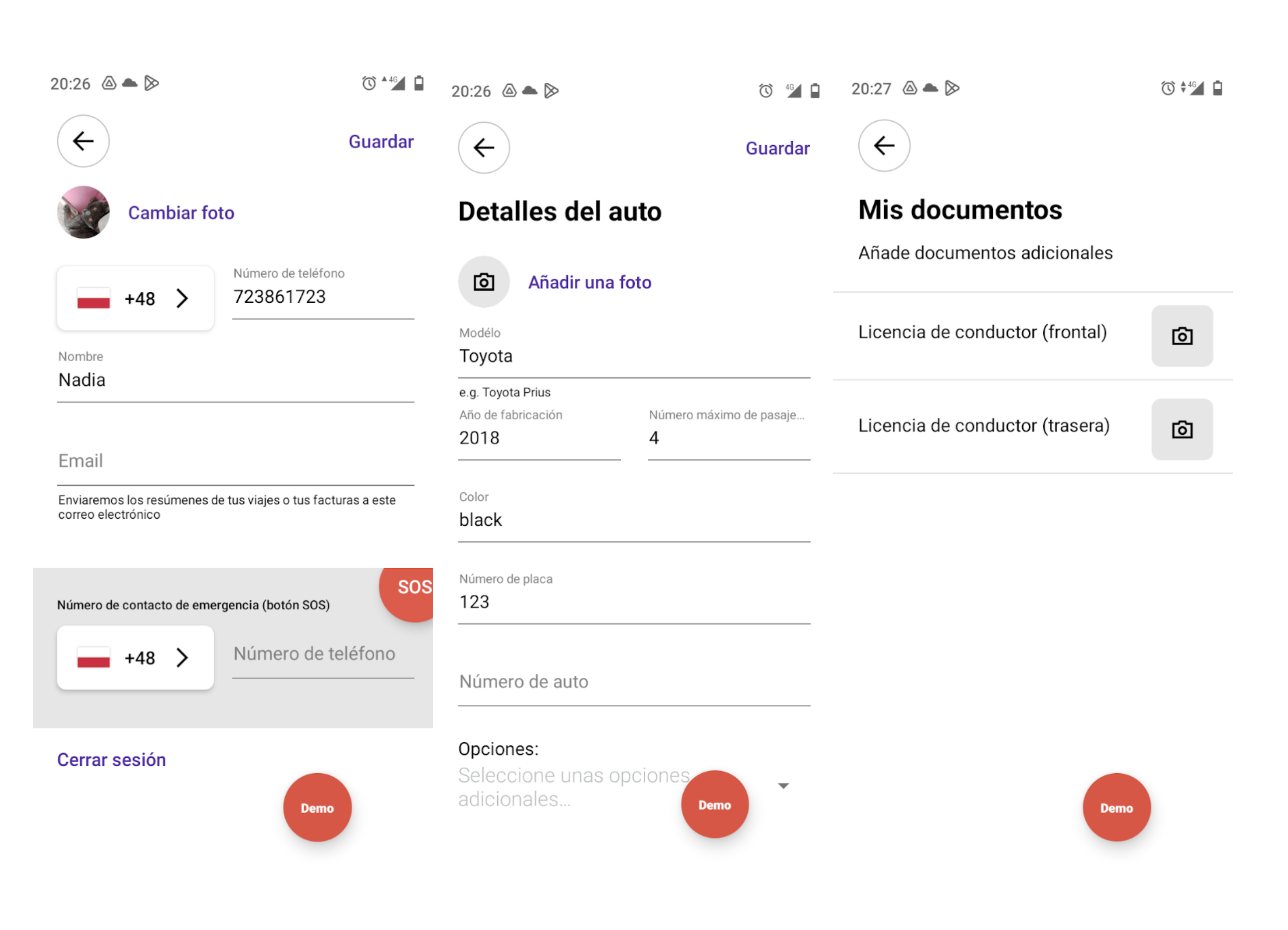Screen dimensions: 1288x930
Task: Open the +48 country selector for emergency contact
Action: (x=136, y=658)
